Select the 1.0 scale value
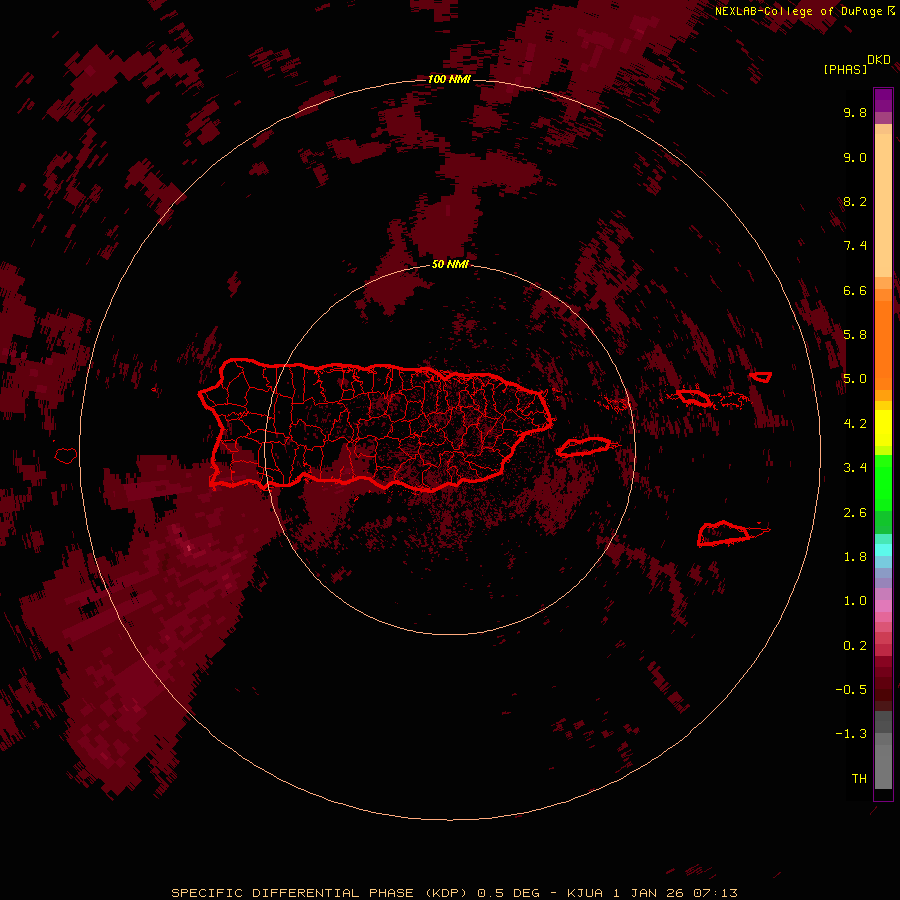 pos(855,601)
